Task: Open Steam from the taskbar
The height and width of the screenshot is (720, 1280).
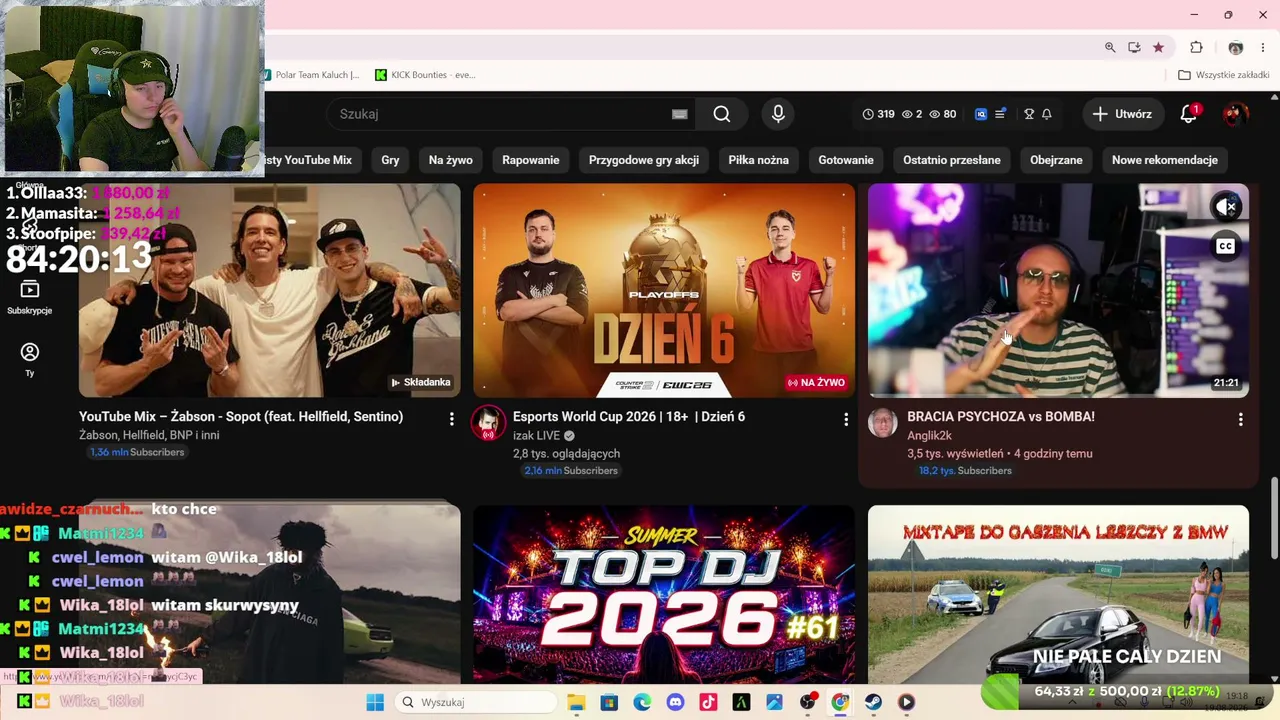Action: pos(873,702)
